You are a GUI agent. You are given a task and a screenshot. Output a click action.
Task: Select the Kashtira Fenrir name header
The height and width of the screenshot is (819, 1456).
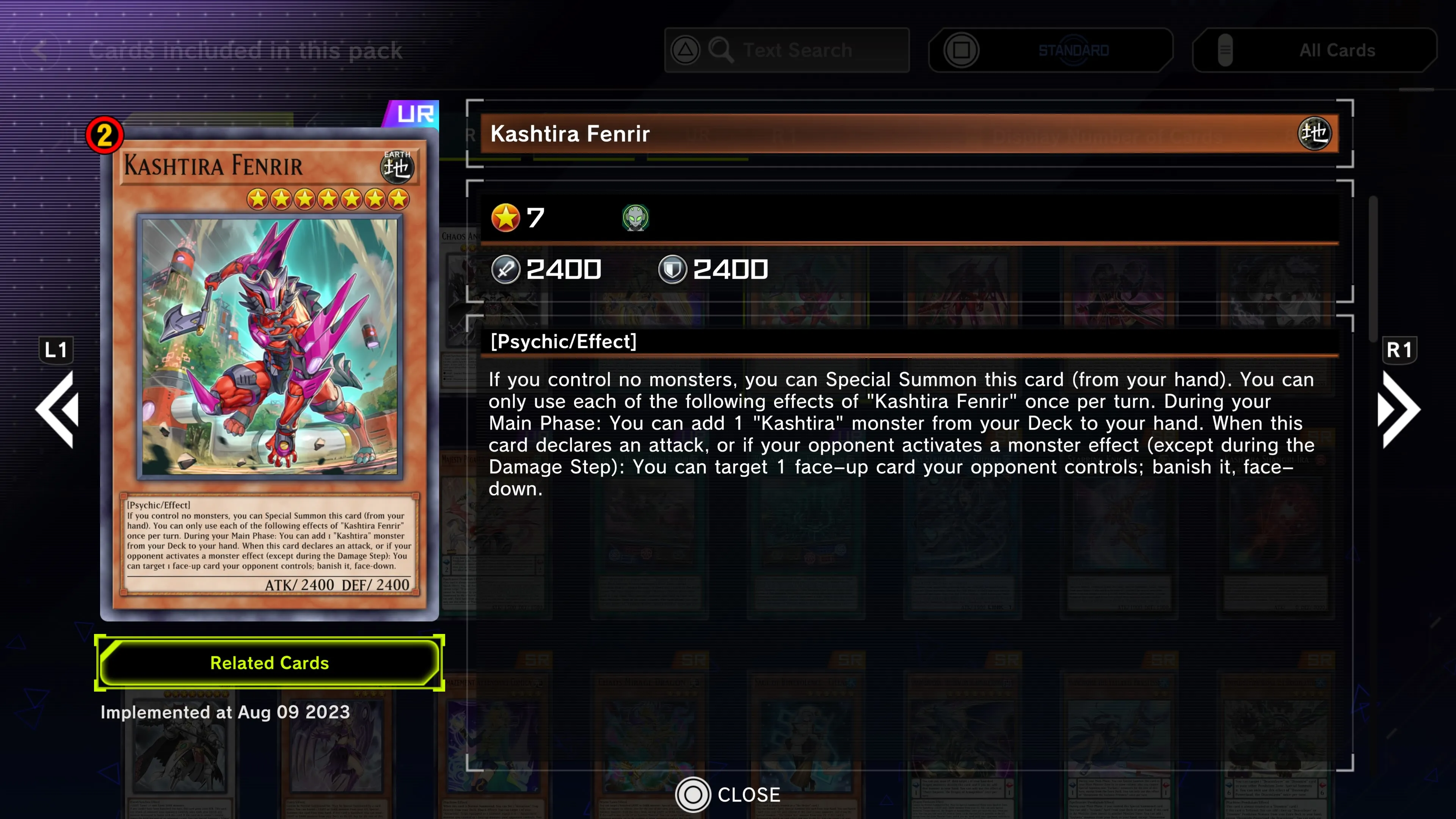[909, 133]
